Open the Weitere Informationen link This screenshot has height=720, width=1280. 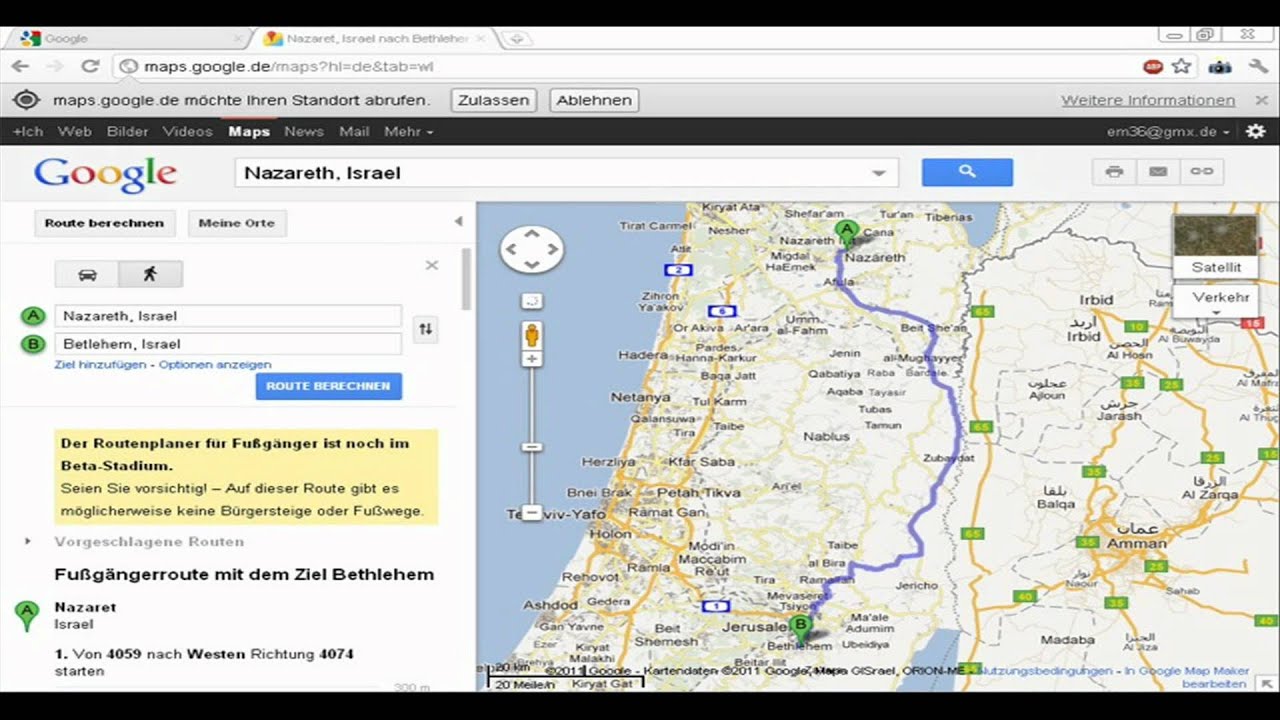click(1148, 100)
